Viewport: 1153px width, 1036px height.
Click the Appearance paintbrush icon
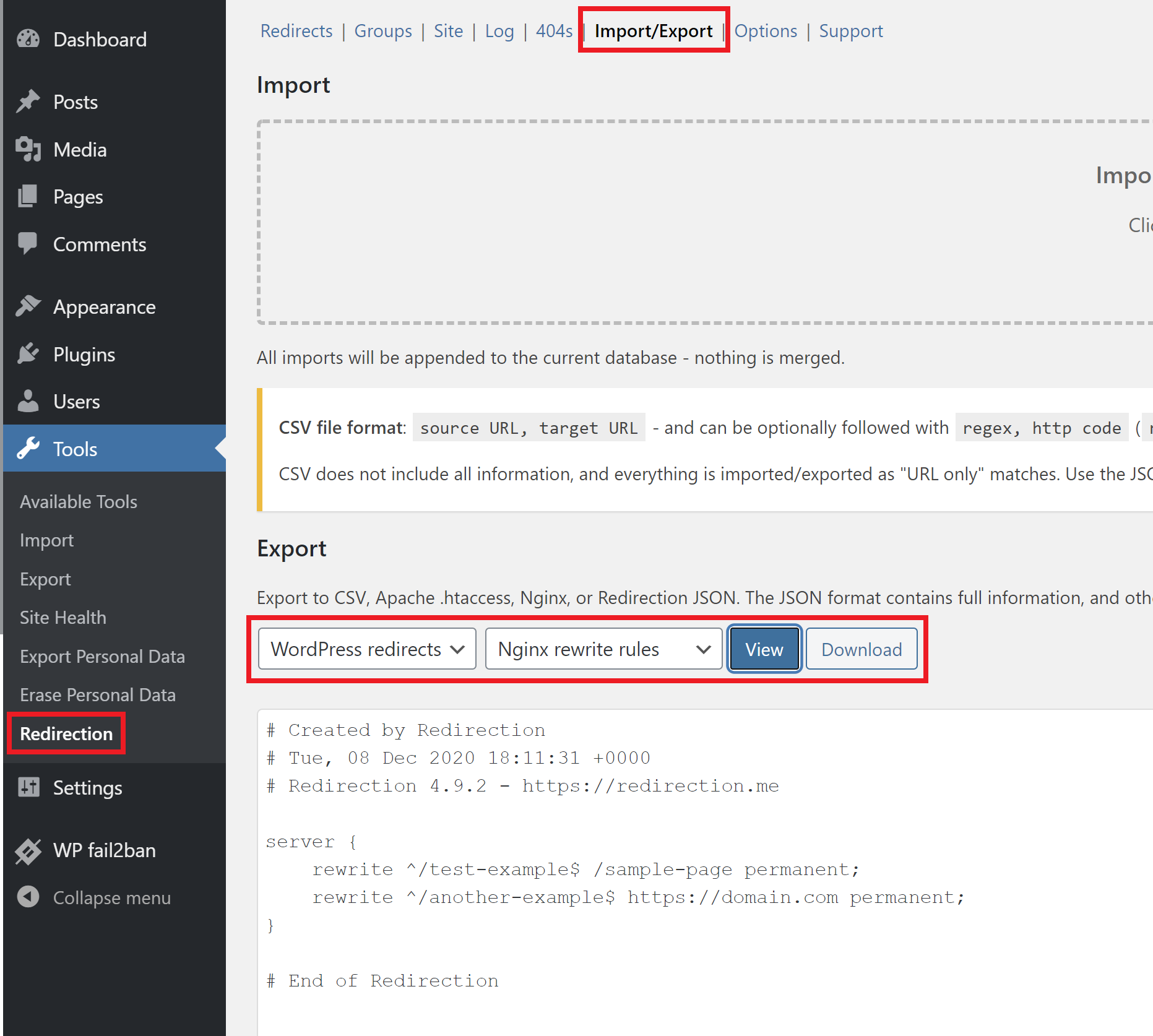(x=28, y=306)
